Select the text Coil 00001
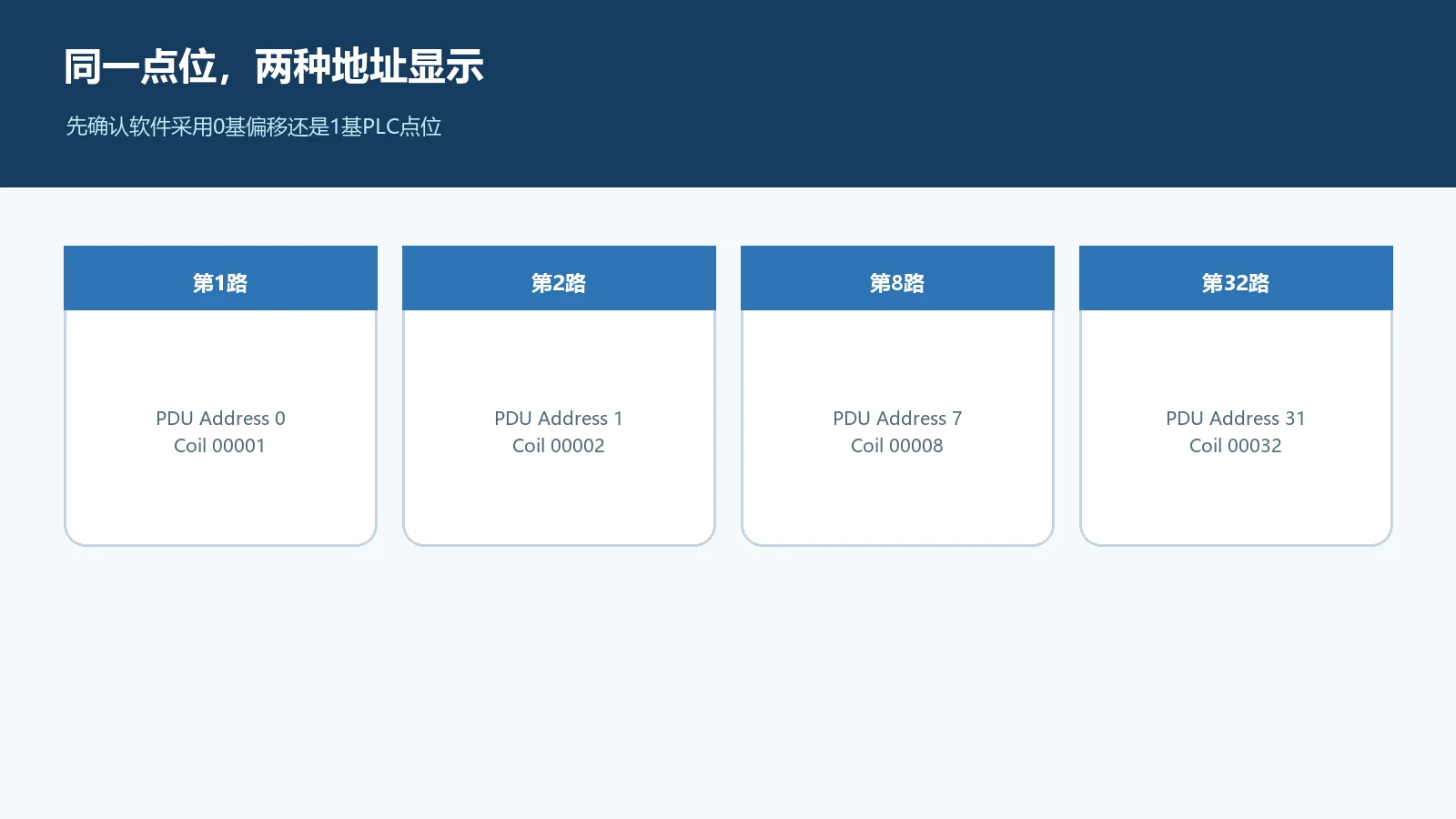 (x=219, y=446)
